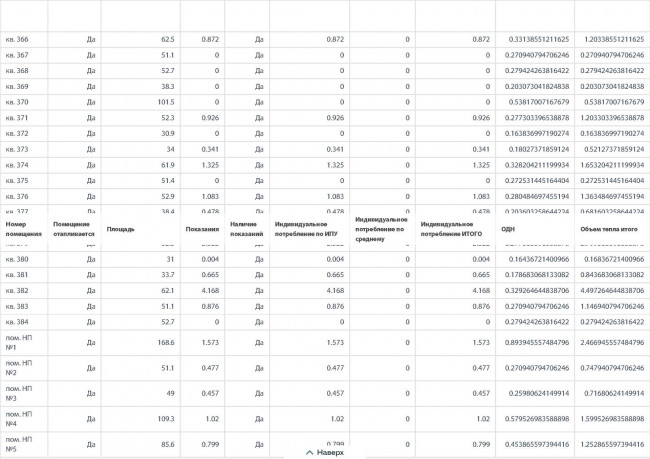This screenshot has height=459, width=650.
Task: Click the Индивидуальное потребление по ИПУ header
Action: coord(306,229)
